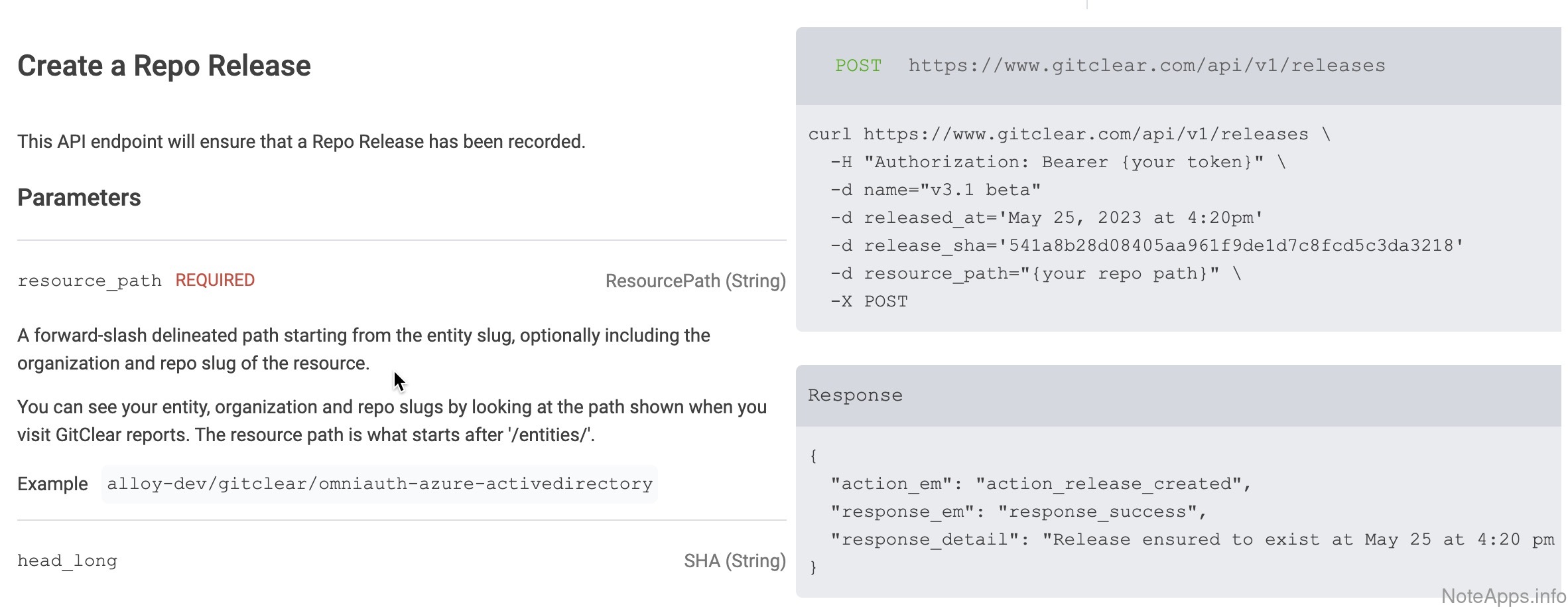Click the endpoint URL in the POST header
The width and height of the screenshot is (1568, 609).
tap(1146, 66)
